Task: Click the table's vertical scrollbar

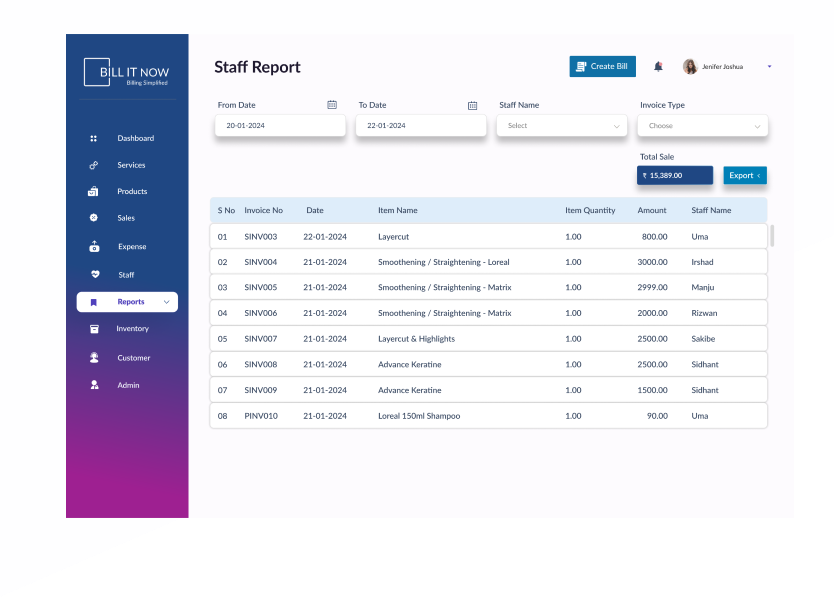Action: point(772,236)
